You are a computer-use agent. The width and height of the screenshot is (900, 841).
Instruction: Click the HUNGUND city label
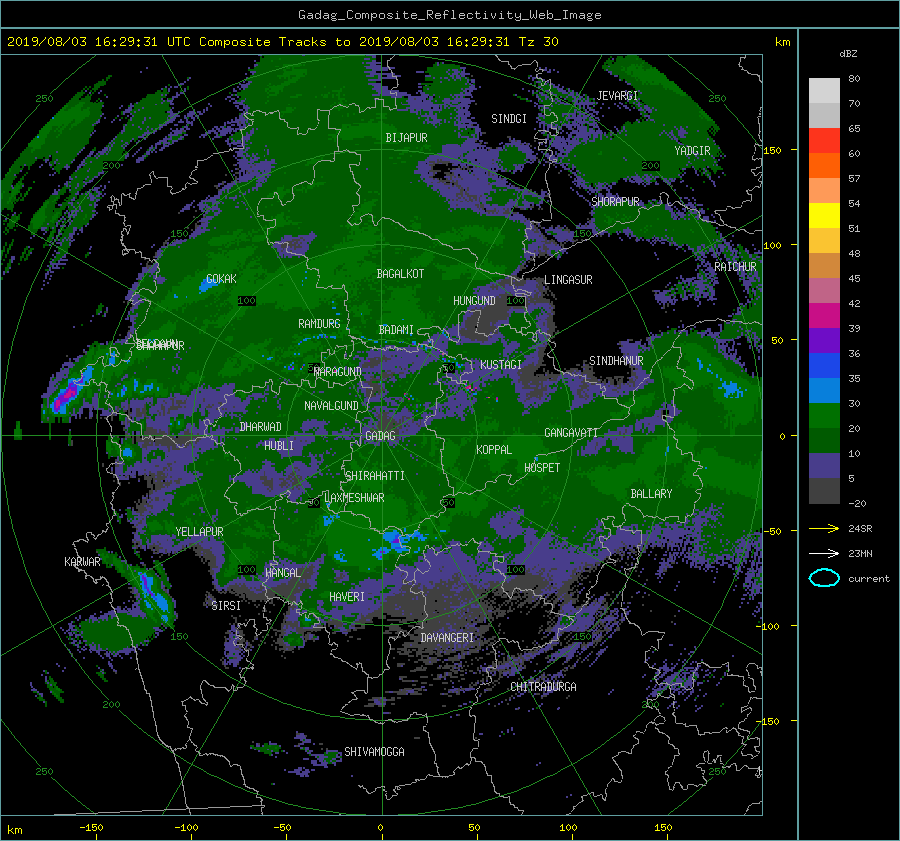coord(474,301)
